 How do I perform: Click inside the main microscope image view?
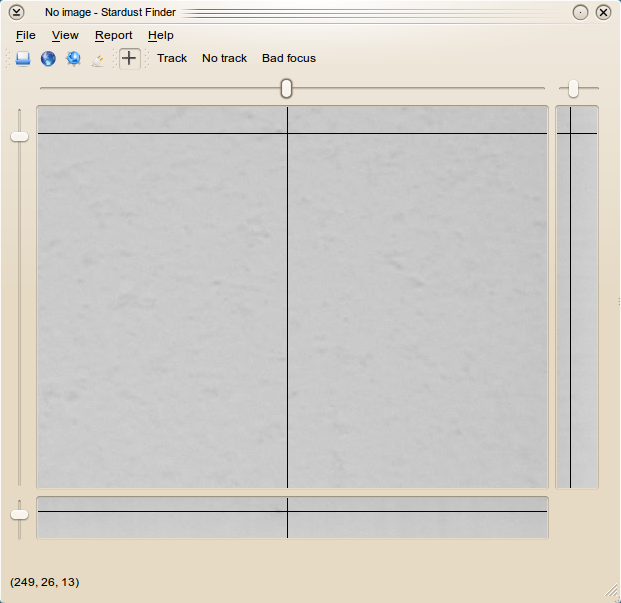point(292,297)
